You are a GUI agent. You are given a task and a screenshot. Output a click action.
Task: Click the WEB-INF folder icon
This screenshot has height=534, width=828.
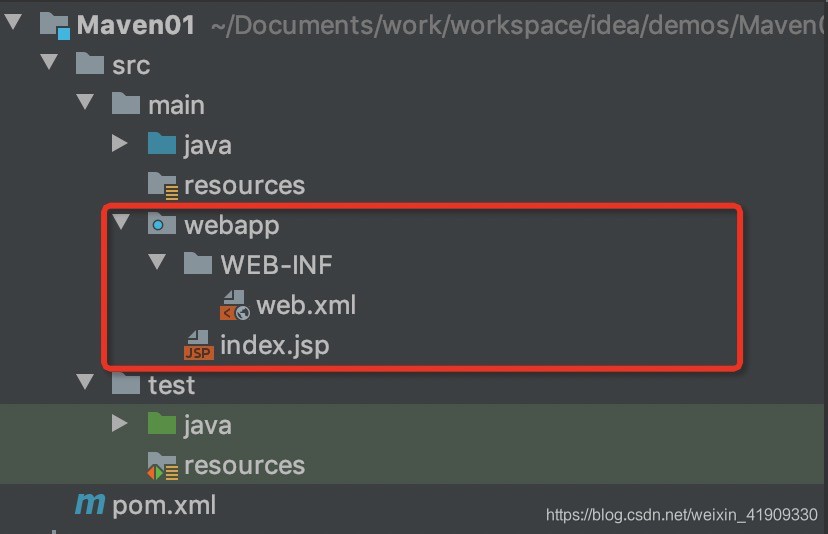click(x=197, y=263)
